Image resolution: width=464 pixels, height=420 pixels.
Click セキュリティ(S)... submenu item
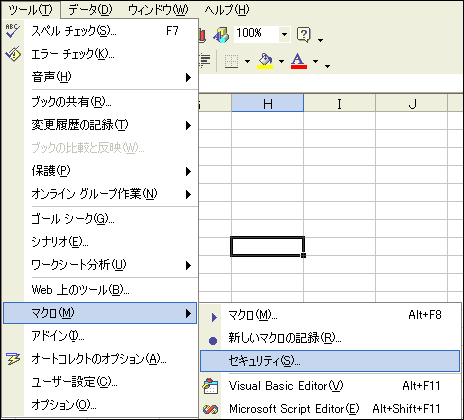(330, 361)
